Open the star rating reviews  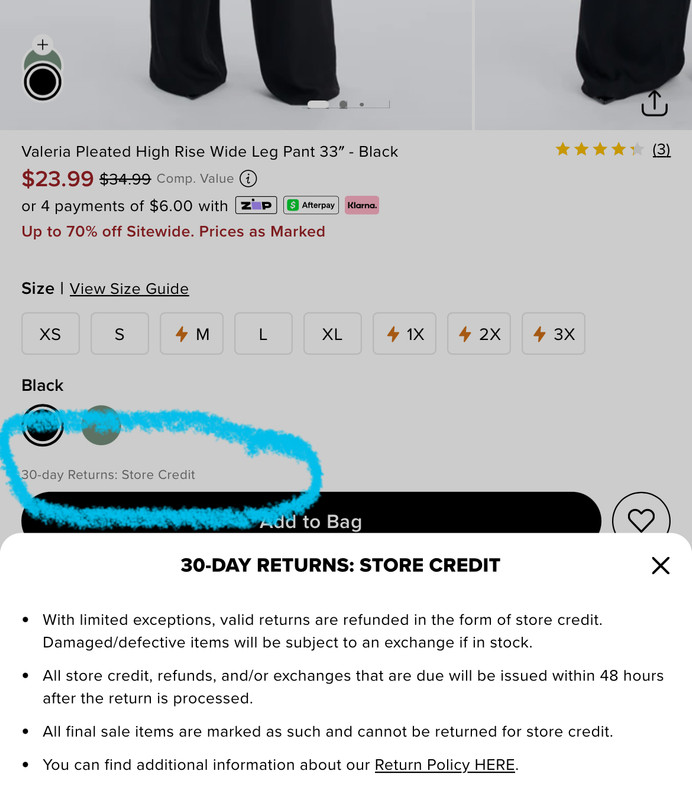click(x=599, y=149)
